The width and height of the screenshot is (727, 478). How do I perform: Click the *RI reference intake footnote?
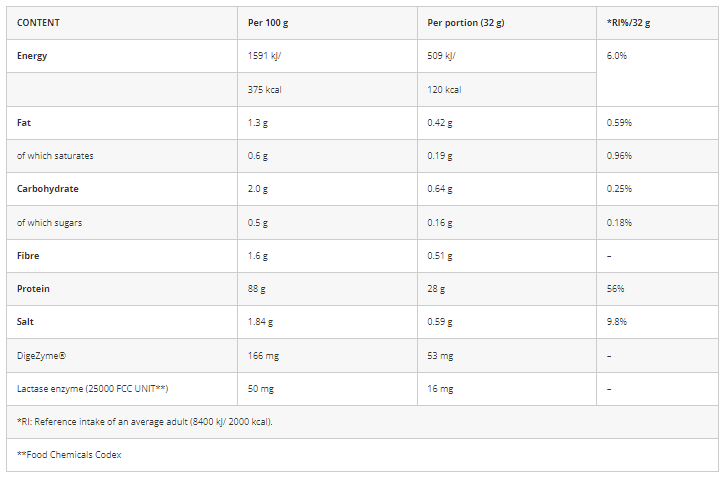pyautogui.click(x=145, y=422)
